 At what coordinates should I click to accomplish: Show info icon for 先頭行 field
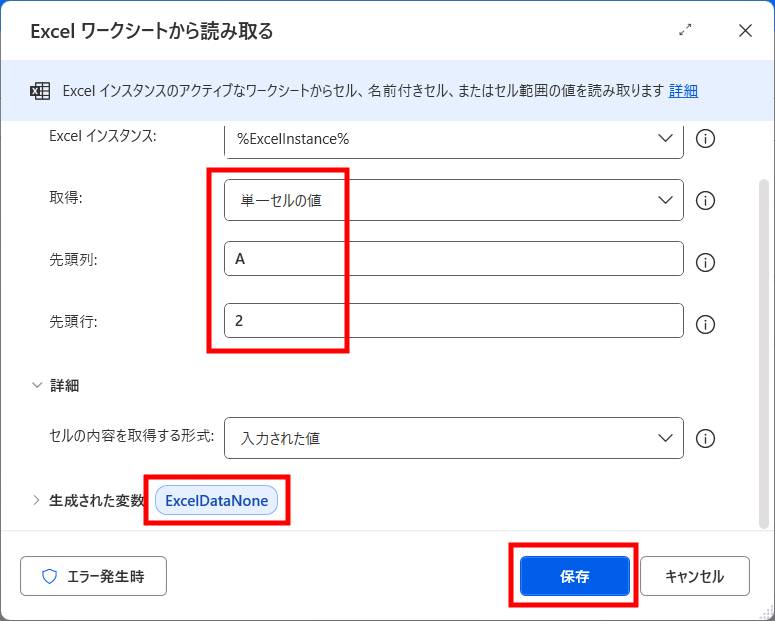click(705, 324)
